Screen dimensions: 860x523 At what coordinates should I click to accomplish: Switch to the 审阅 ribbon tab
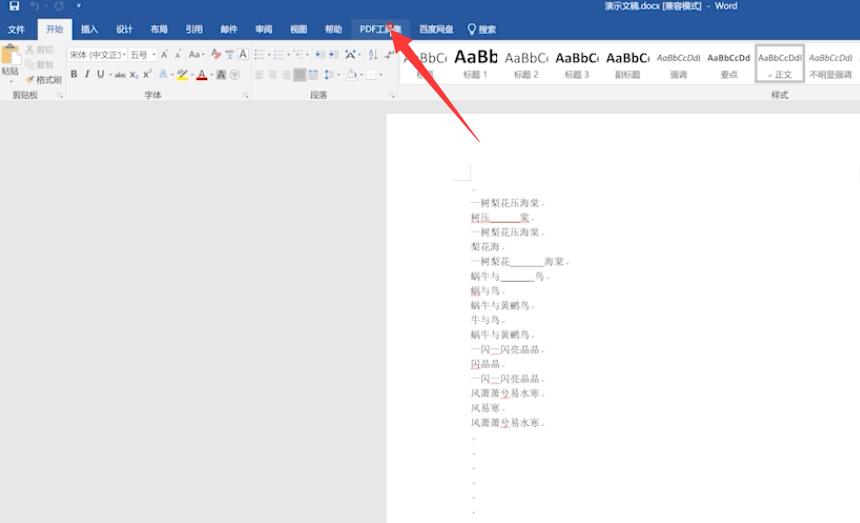click(x=264, y=30)
